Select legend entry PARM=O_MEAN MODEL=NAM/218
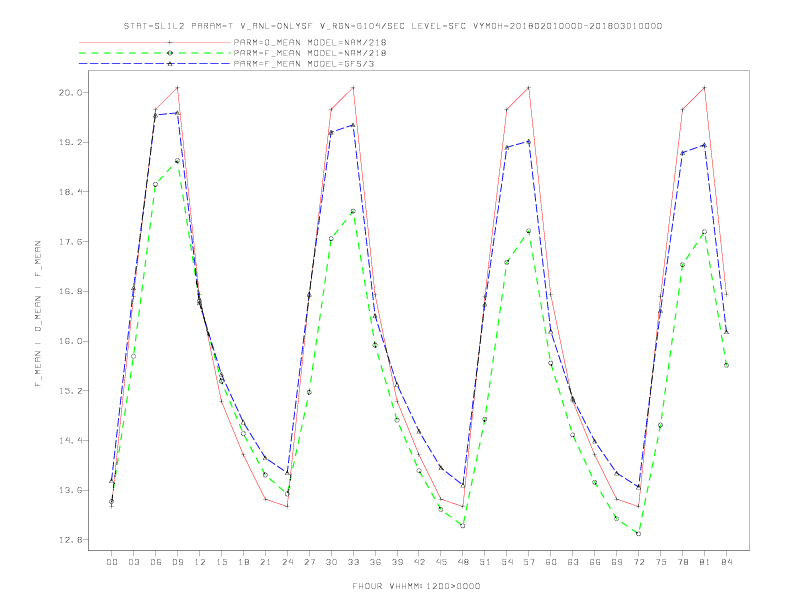792x612 pixels. [x=310, y=42]
